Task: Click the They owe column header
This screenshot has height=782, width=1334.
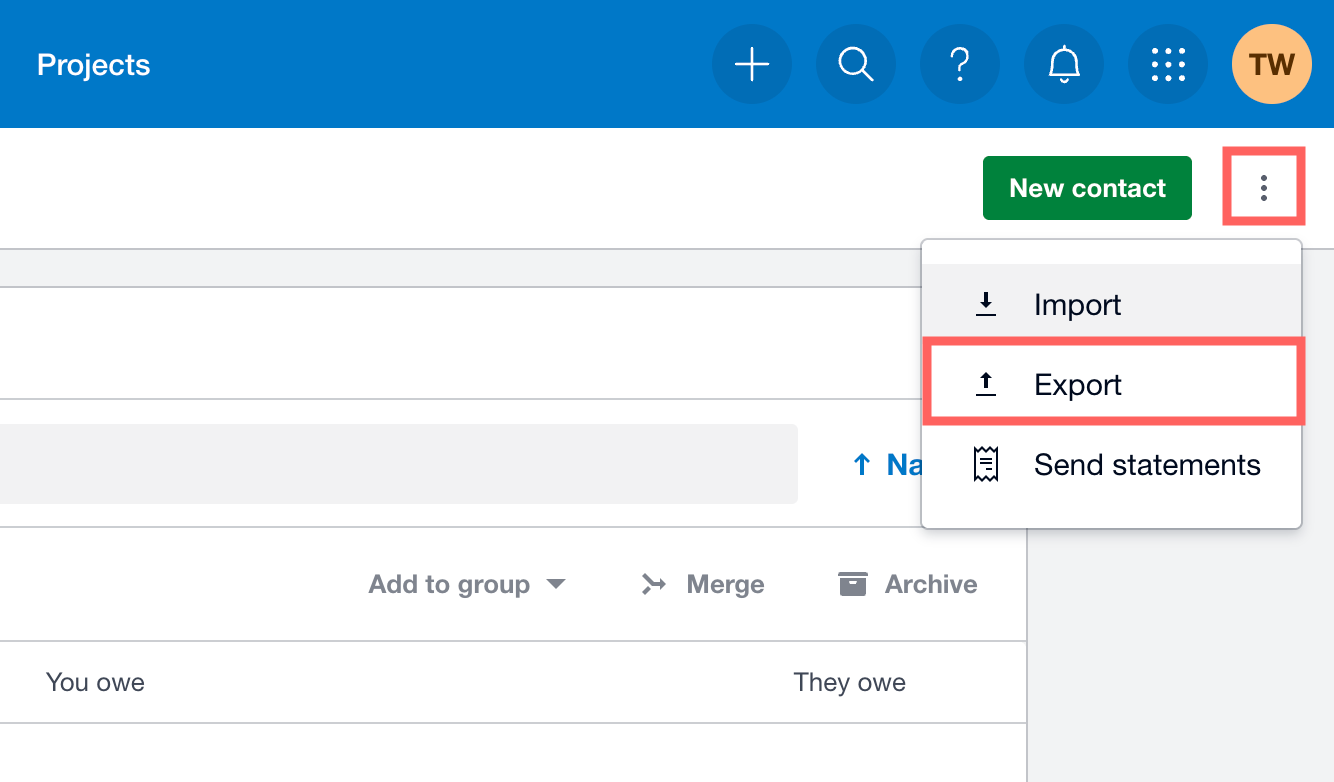Action: (849, 682)
